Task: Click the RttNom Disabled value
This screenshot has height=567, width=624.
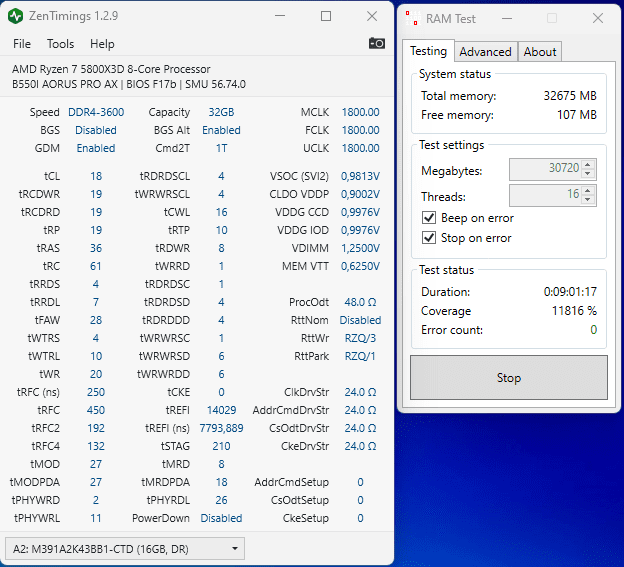Action: coord(360,320)
